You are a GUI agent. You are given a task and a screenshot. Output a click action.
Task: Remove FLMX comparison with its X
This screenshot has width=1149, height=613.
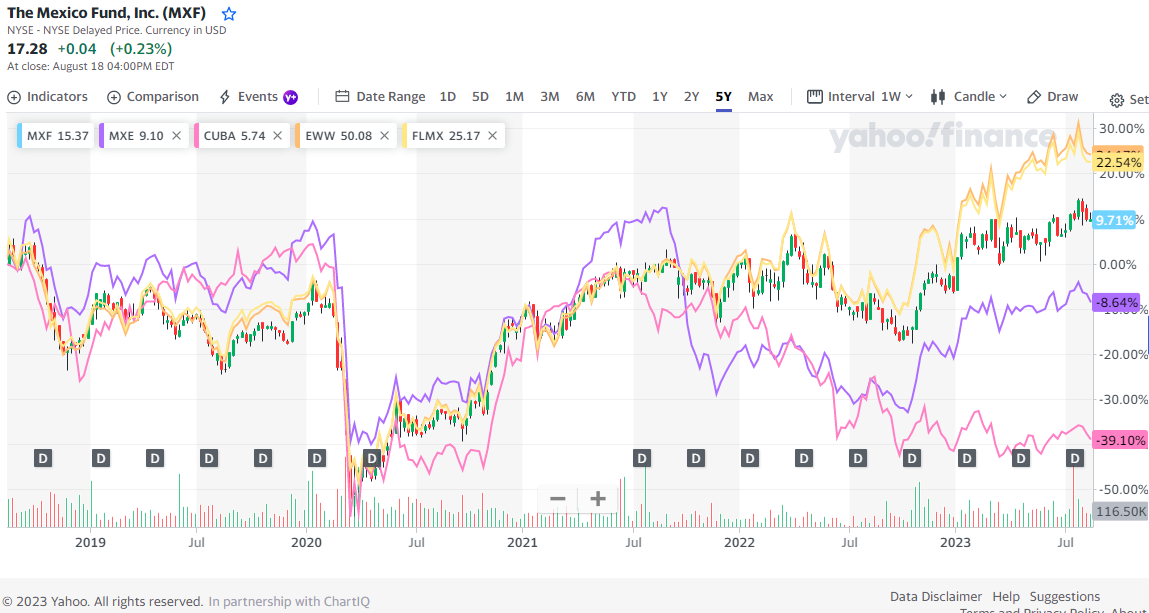click(x=492, y=135)
